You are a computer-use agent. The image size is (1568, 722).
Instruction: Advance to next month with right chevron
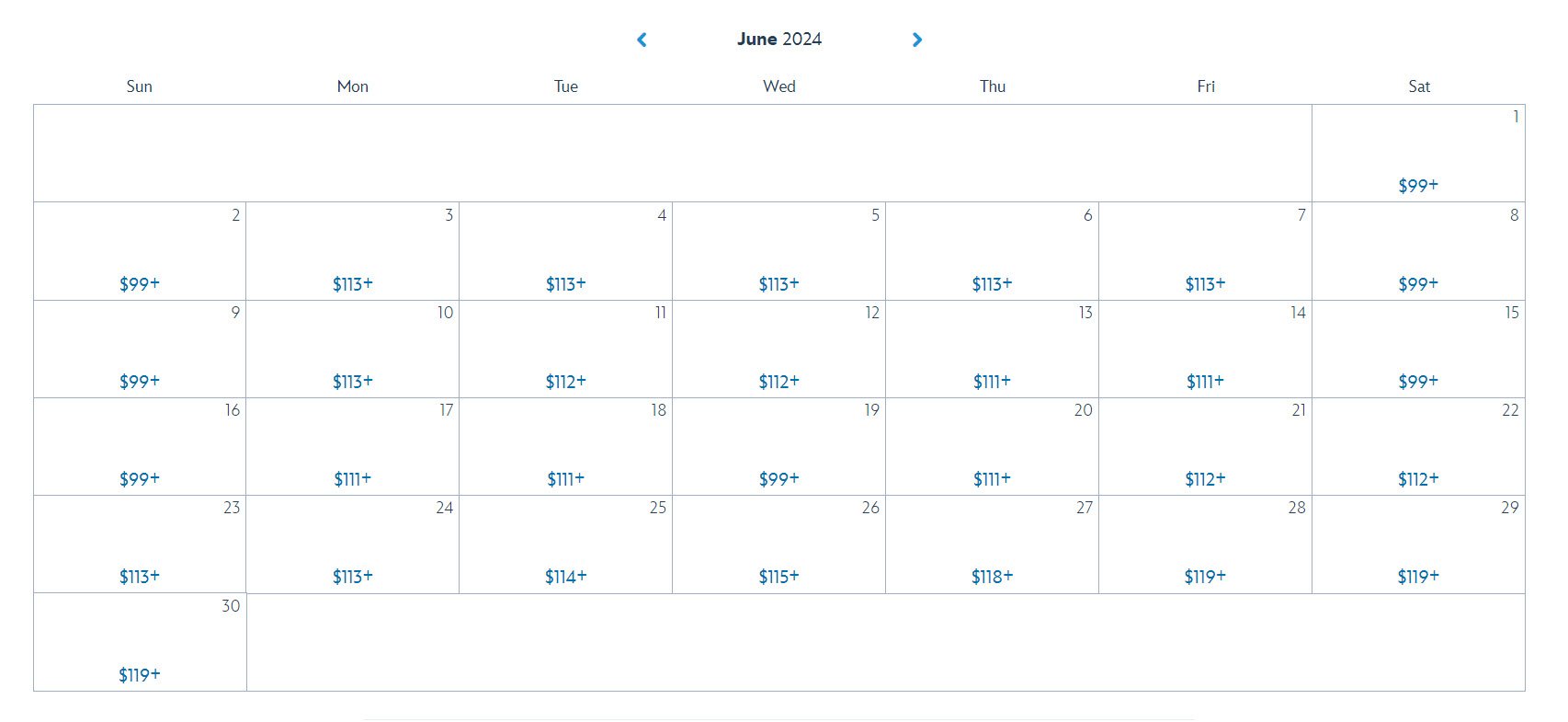916,40
